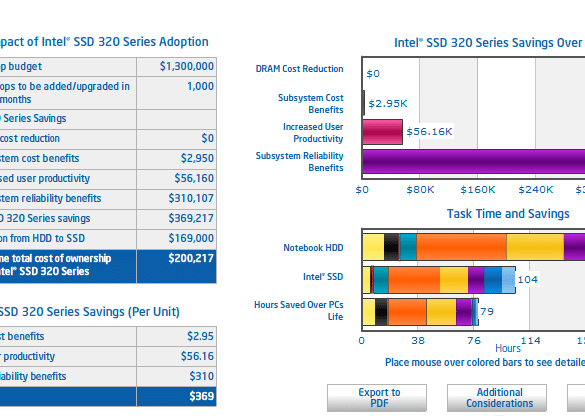Click the Task Time and Savings heading
Image resolution: width=585 pixels, height=416 pixels.
[x=508, y=214]
